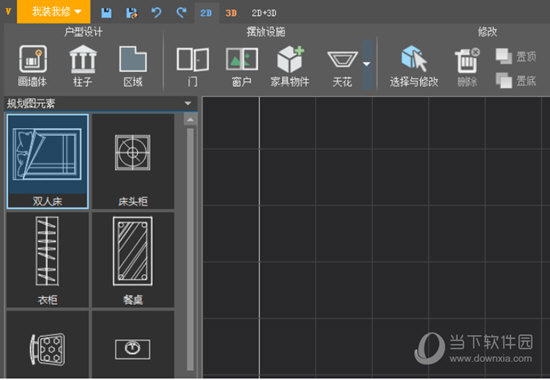Click the Save As icon
Screen dimensions: 550x380
coord(132,13)
